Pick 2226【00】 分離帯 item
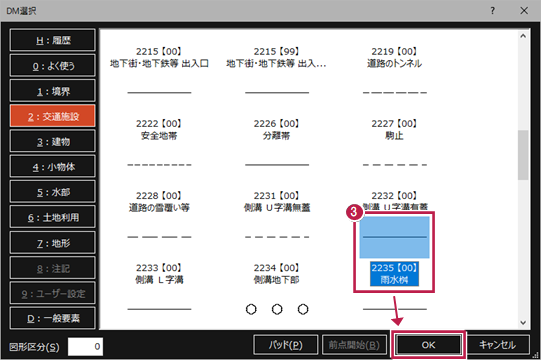541x361 pixels. [276, 129]
